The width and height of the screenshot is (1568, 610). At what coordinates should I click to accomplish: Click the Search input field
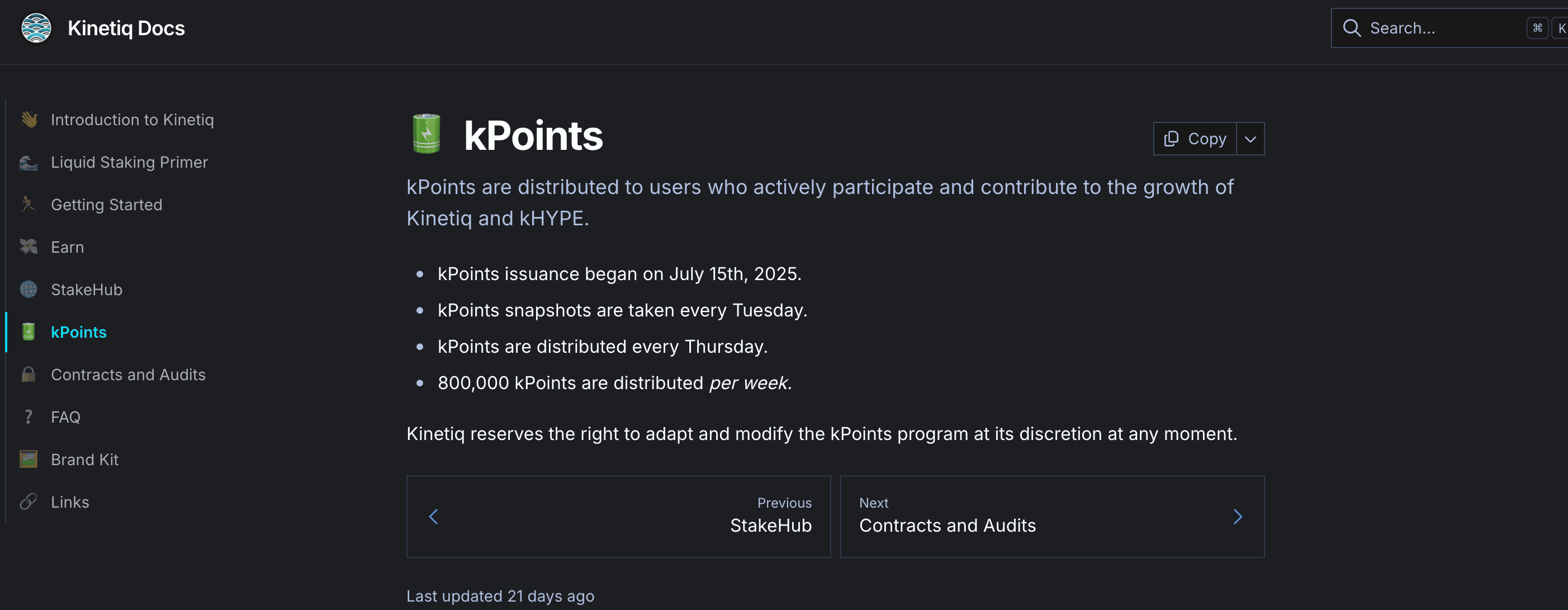[1449, 28]
